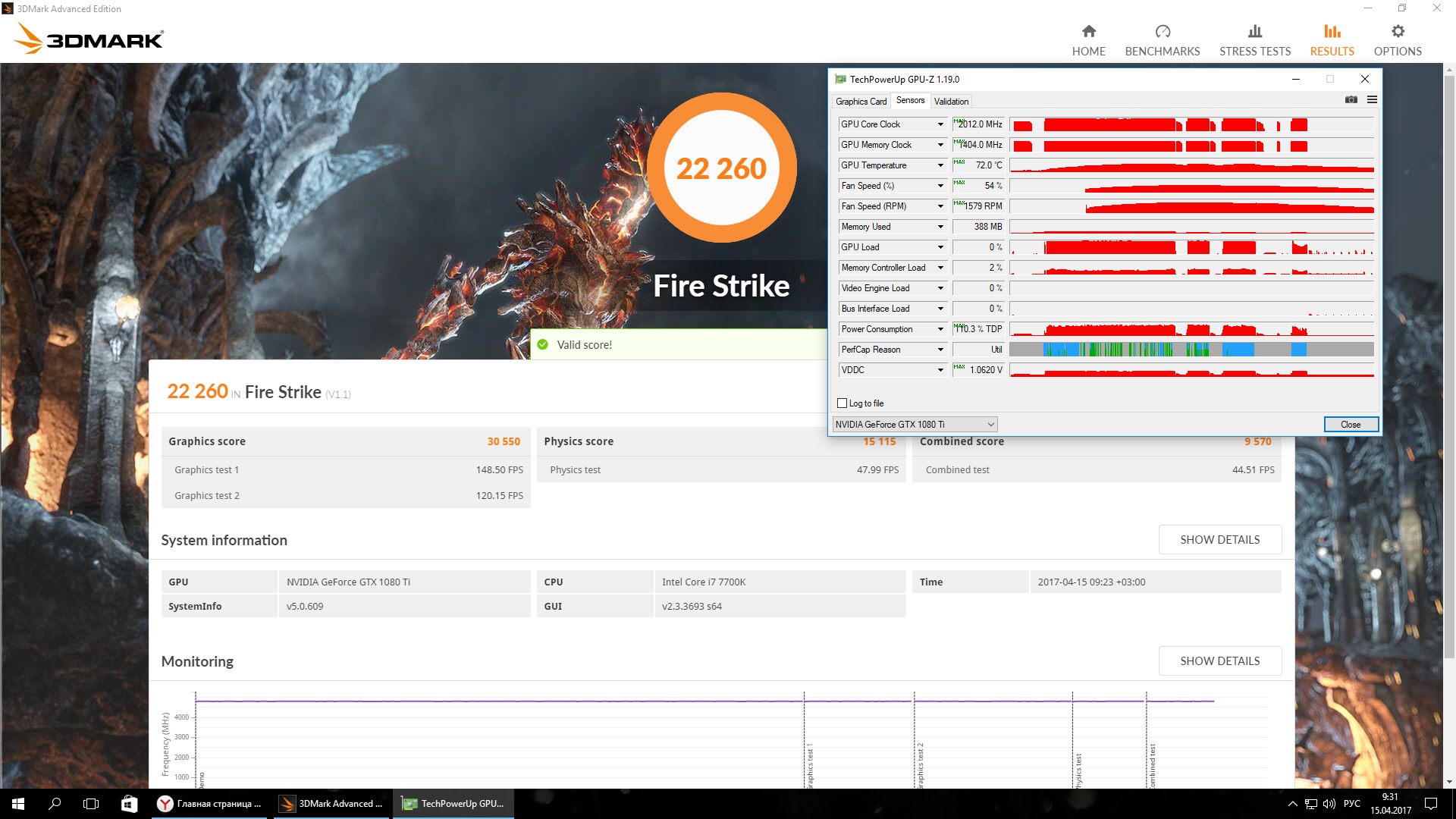Expand the Power Consumption sensor dropdown
The height and width of the screenshot is (819, 1456).
point(940,329)
